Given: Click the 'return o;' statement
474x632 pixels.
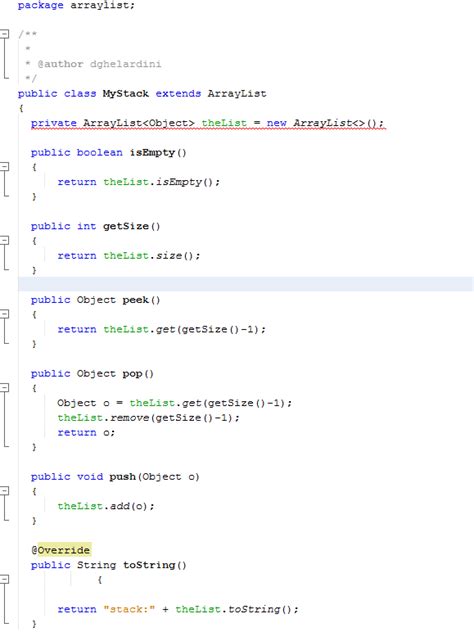Looking at the screenshot, I should tap(86, 432).
